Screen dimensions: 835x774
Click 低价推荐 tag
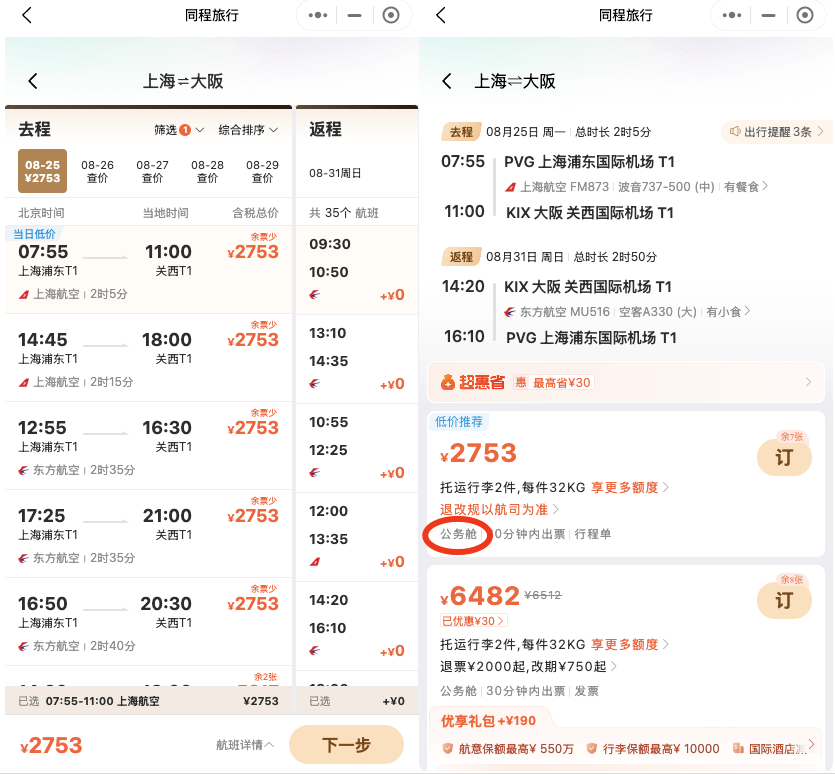(x=459, y=422)
